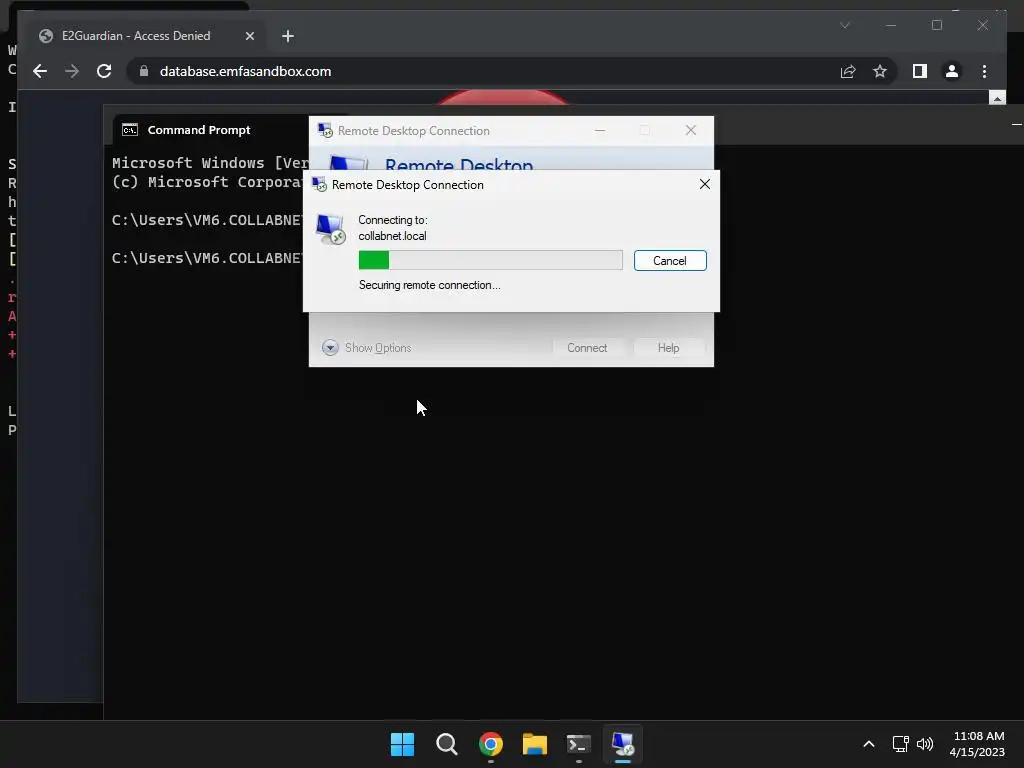Select the Command Prompt tab
This screenshot has width=1024, height=768.
(x=199, y=130)
